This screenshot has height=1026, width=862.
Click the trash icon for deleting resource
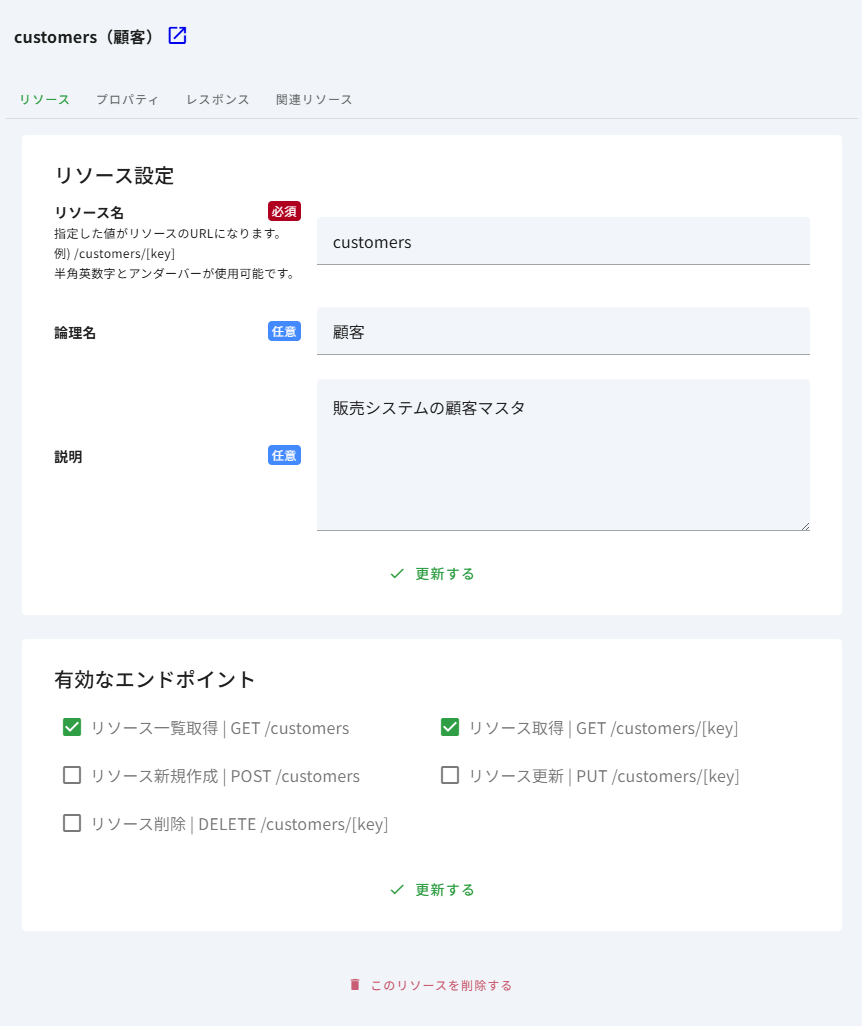(x=355, y=985)
